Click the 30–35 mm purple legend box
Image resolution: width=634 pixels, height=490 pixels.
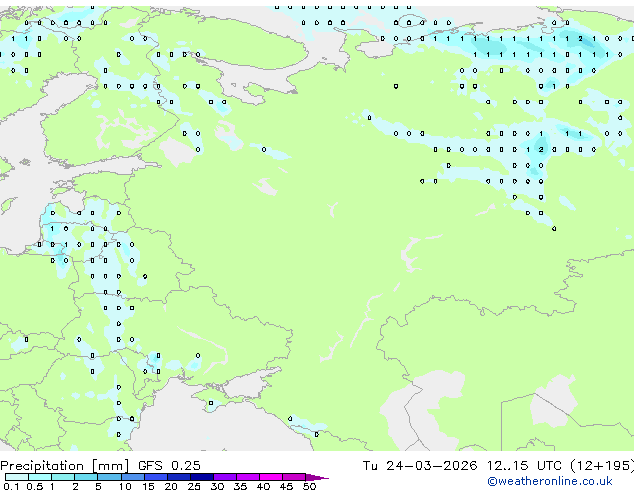point(224,477)
